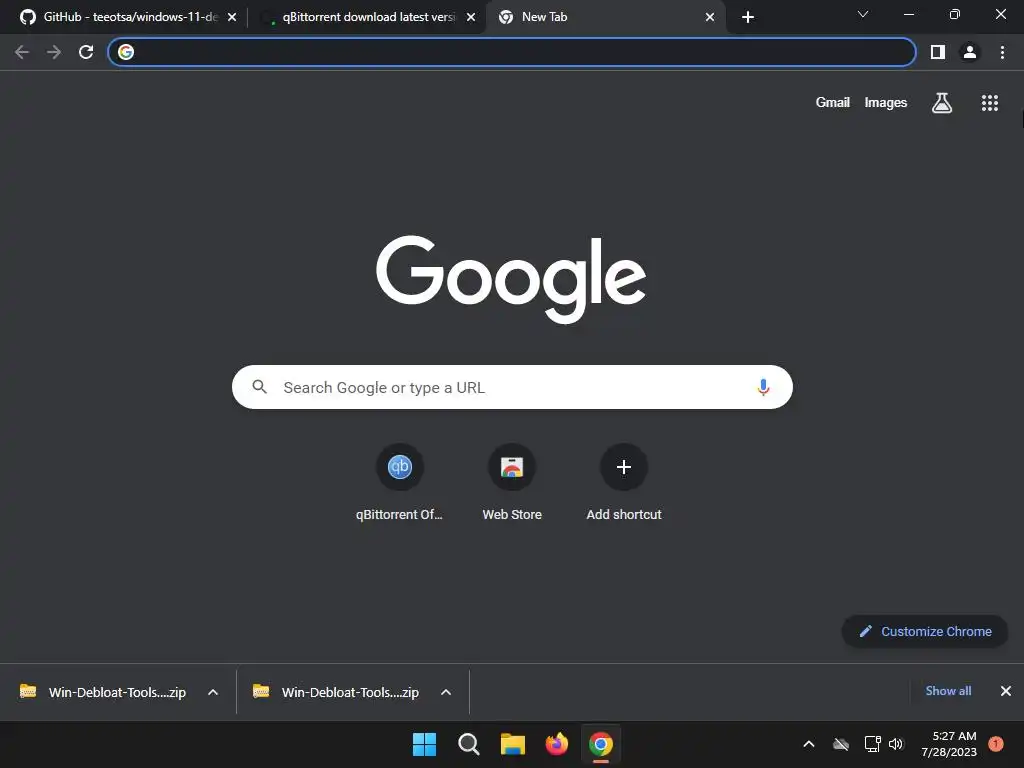The height and width of the screenshot is (768, 1024).
Task: Click the Chrome taskbar icon
Action: click(601, 744)
